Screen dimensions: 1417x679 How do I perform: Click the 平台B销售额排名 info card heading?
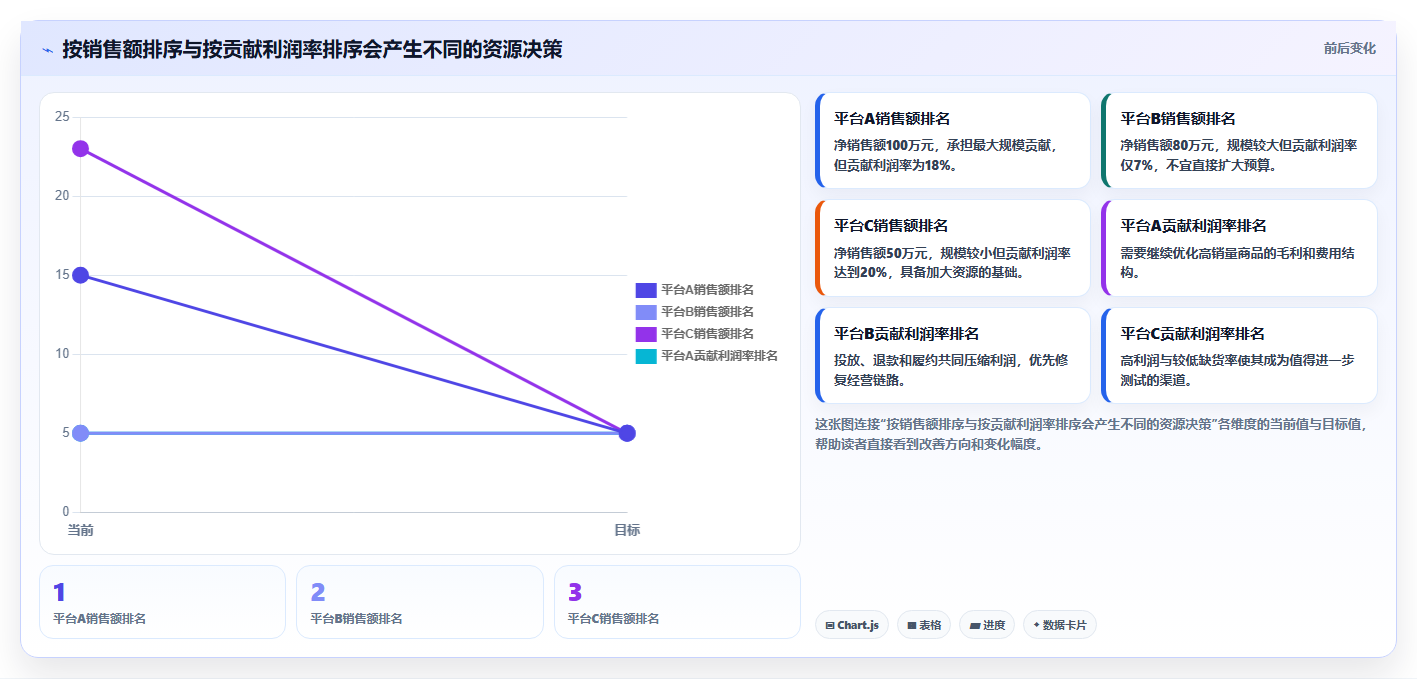(x=1178, y=118)
